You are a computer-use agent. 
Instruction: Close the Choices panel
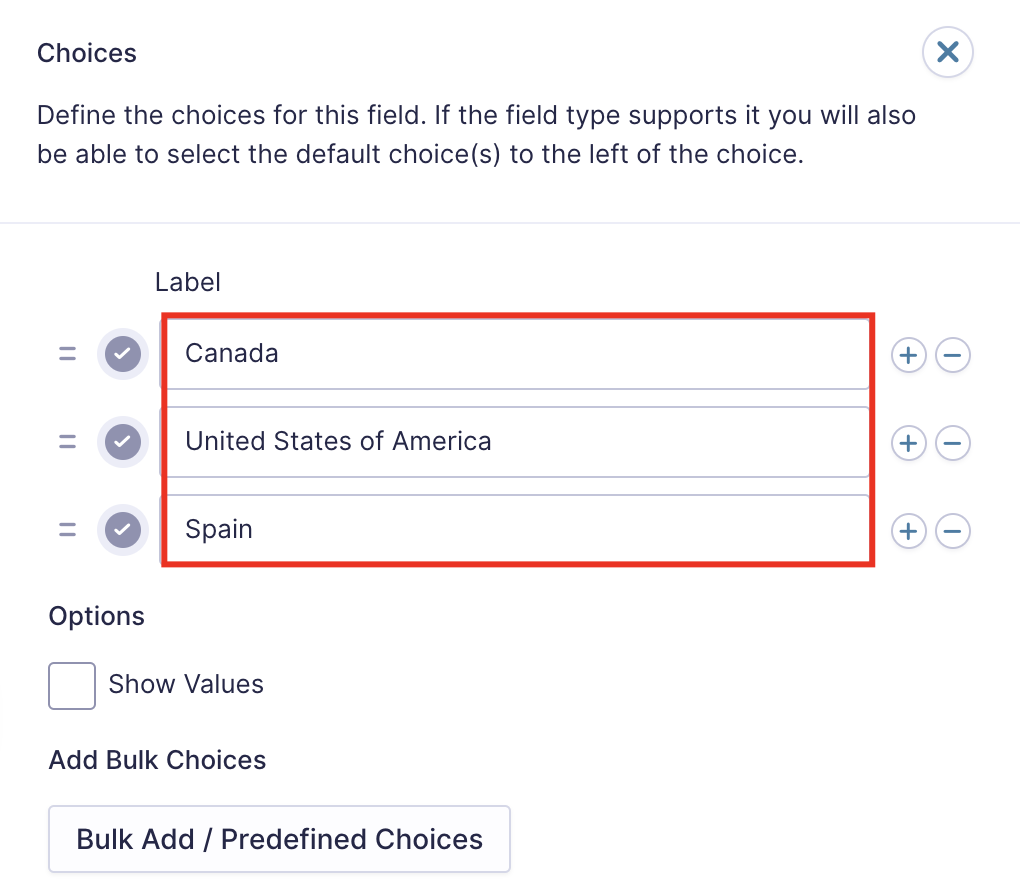coord(948,52)
